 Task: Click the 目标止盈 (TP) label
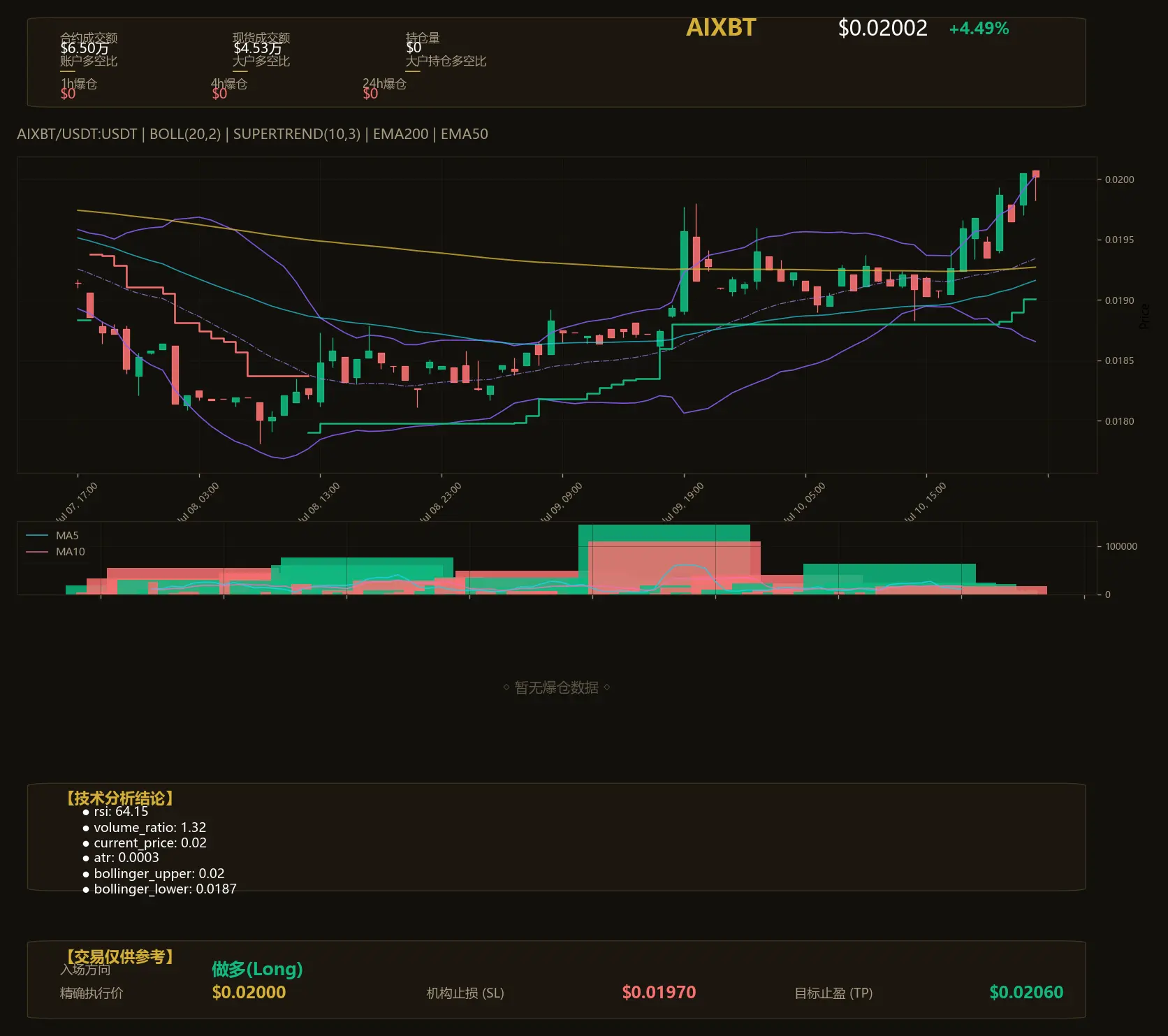833,993
